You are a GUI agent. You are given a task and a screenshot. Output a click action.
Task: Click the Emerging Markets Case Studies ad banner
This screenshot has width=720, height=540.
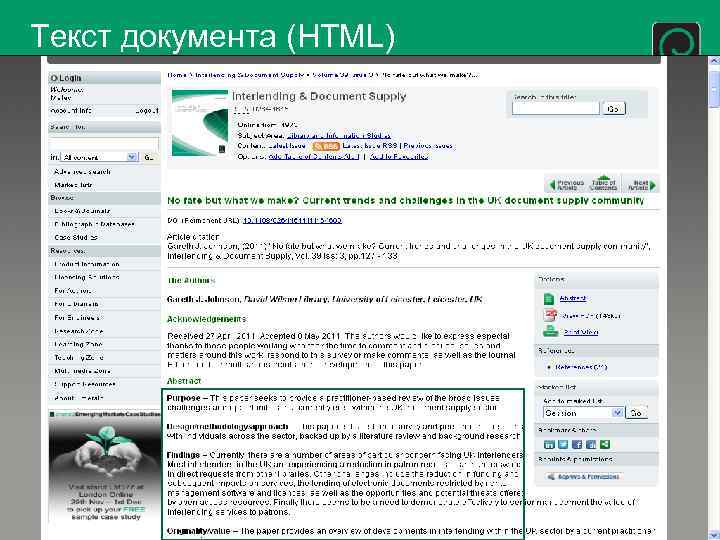105,467
